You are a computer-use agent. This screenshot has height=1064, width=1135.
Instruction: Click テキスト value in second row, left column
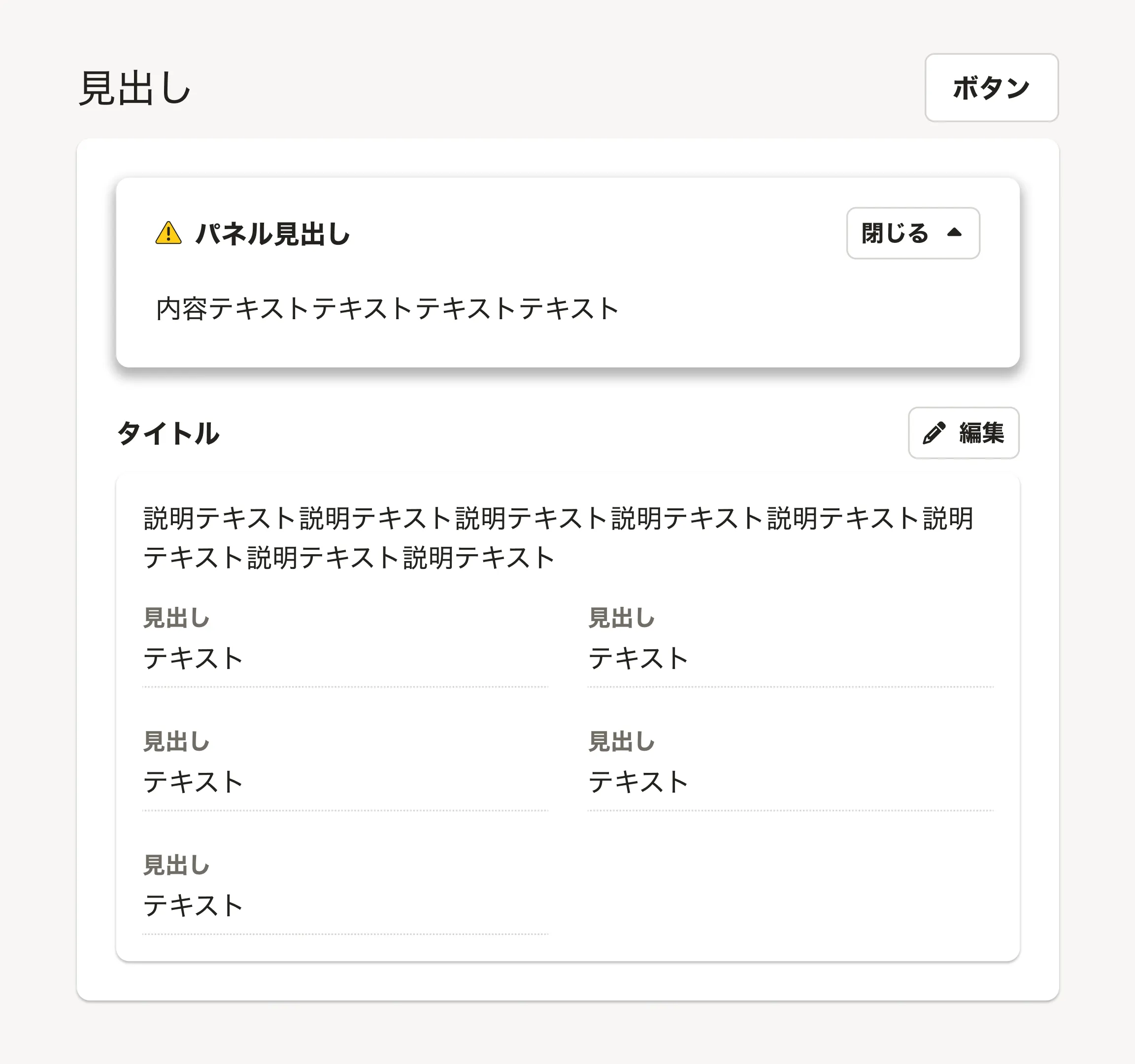(x=193, y=782)
